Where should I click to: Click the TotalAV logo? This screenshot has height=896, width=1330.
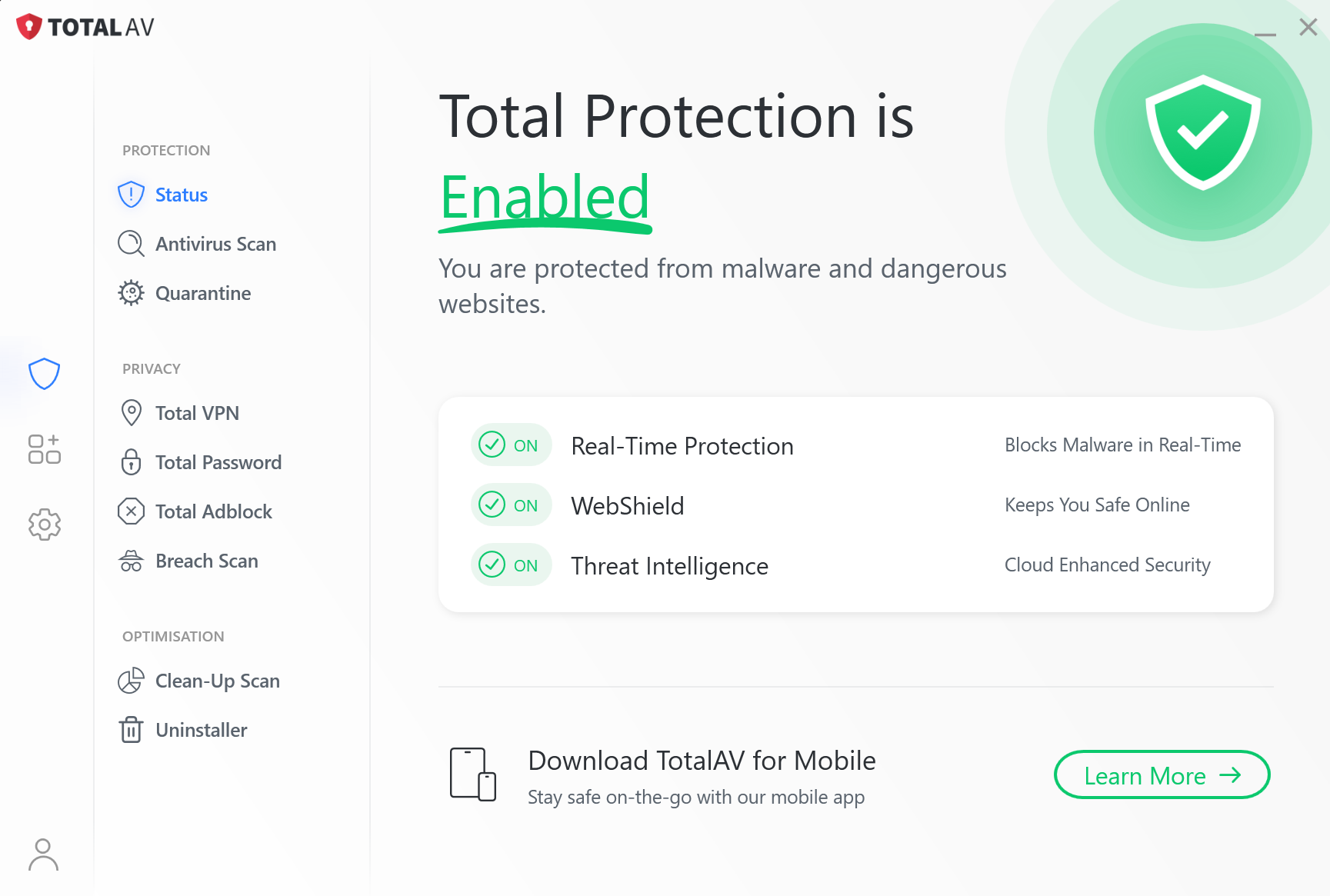pos(85,27)
